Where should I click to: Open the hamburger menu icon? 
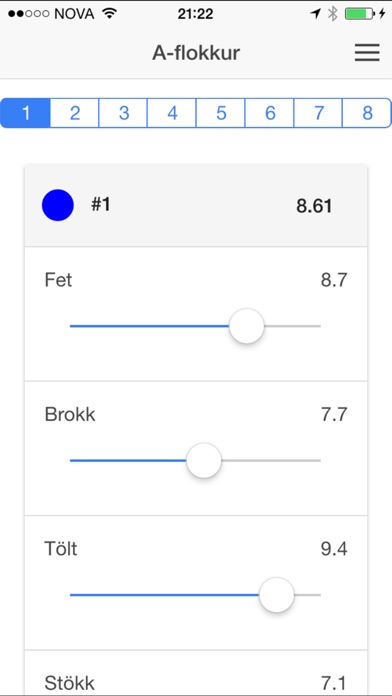(367, 53)
